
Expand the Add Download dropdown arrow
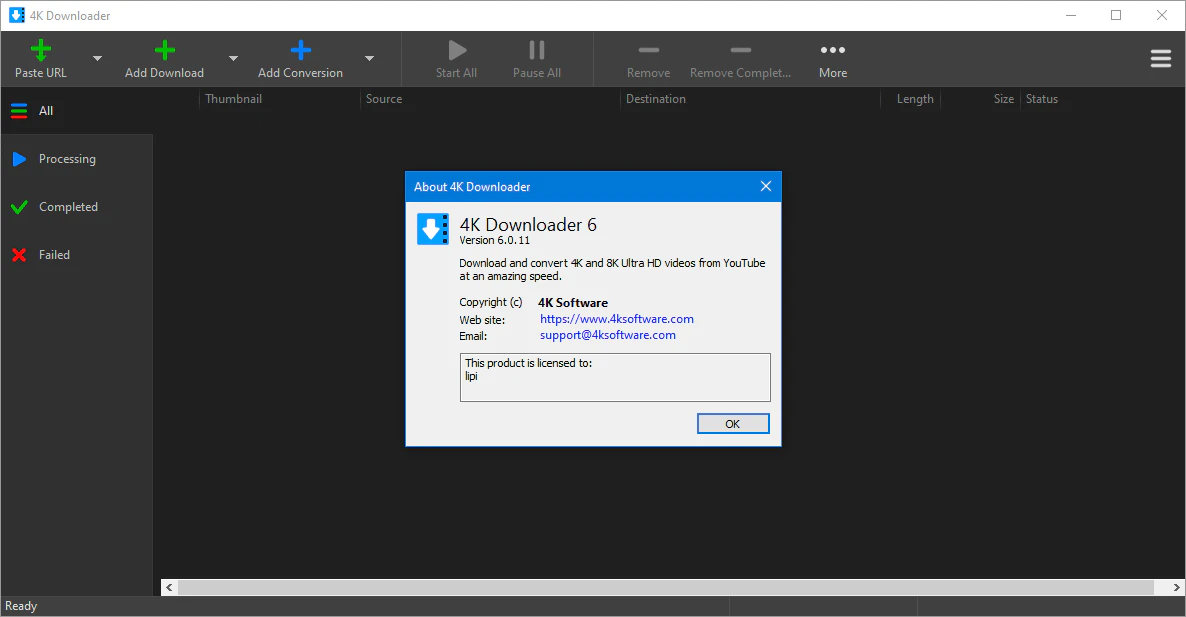(x=233, y=59)
